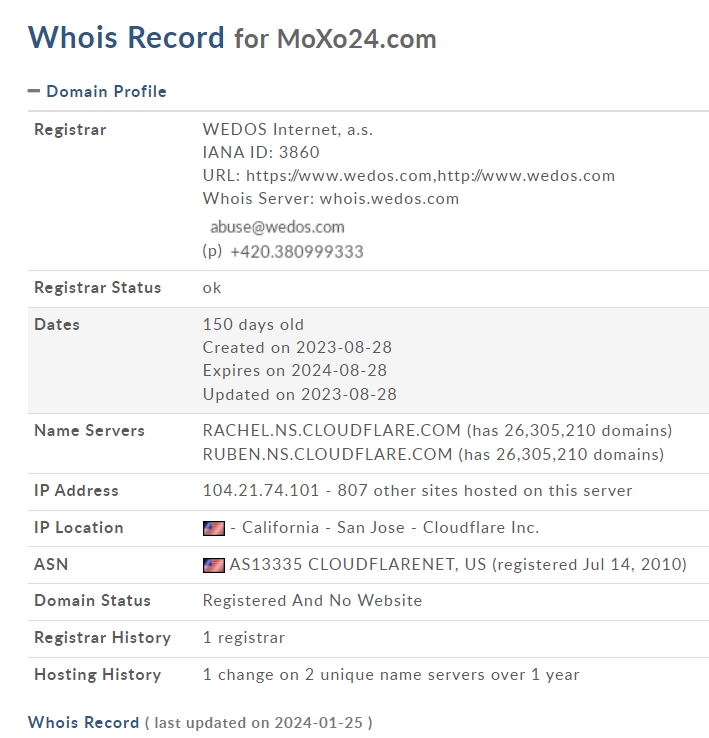Image resolution: width=709 pixels, height=738 pixels.
Task: Click RUBEN.NS.CLOUDFLARE.COM name server
Action: 328,454
